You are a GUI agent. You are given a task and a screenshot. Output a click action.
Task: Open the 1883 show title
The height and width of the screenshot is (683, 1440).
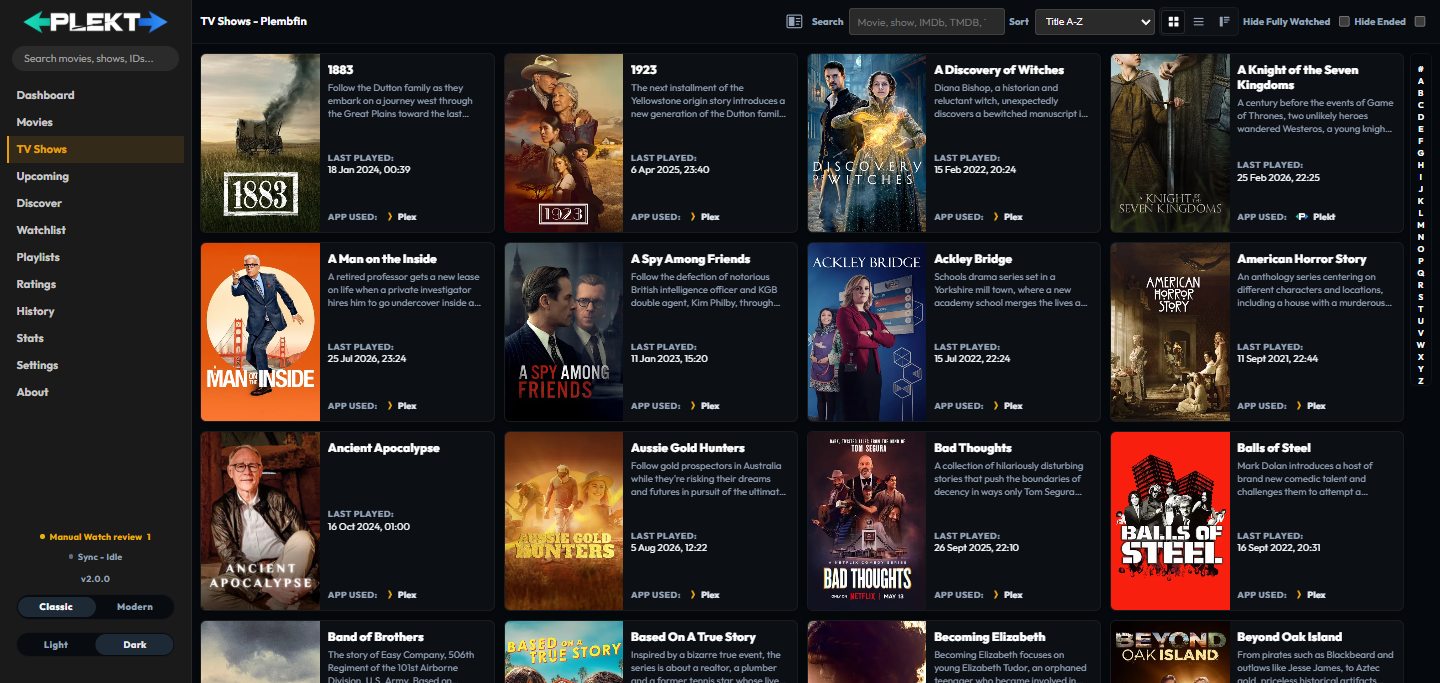point(340,70)
